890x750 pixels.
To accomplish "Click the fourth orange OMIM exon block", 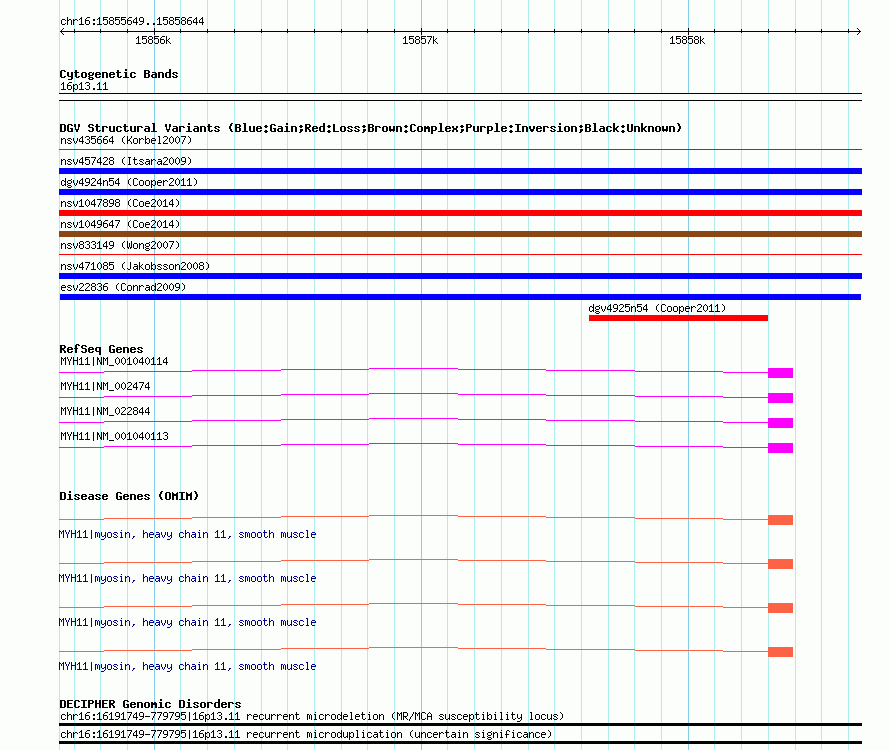I will click(x=780, y=652).
